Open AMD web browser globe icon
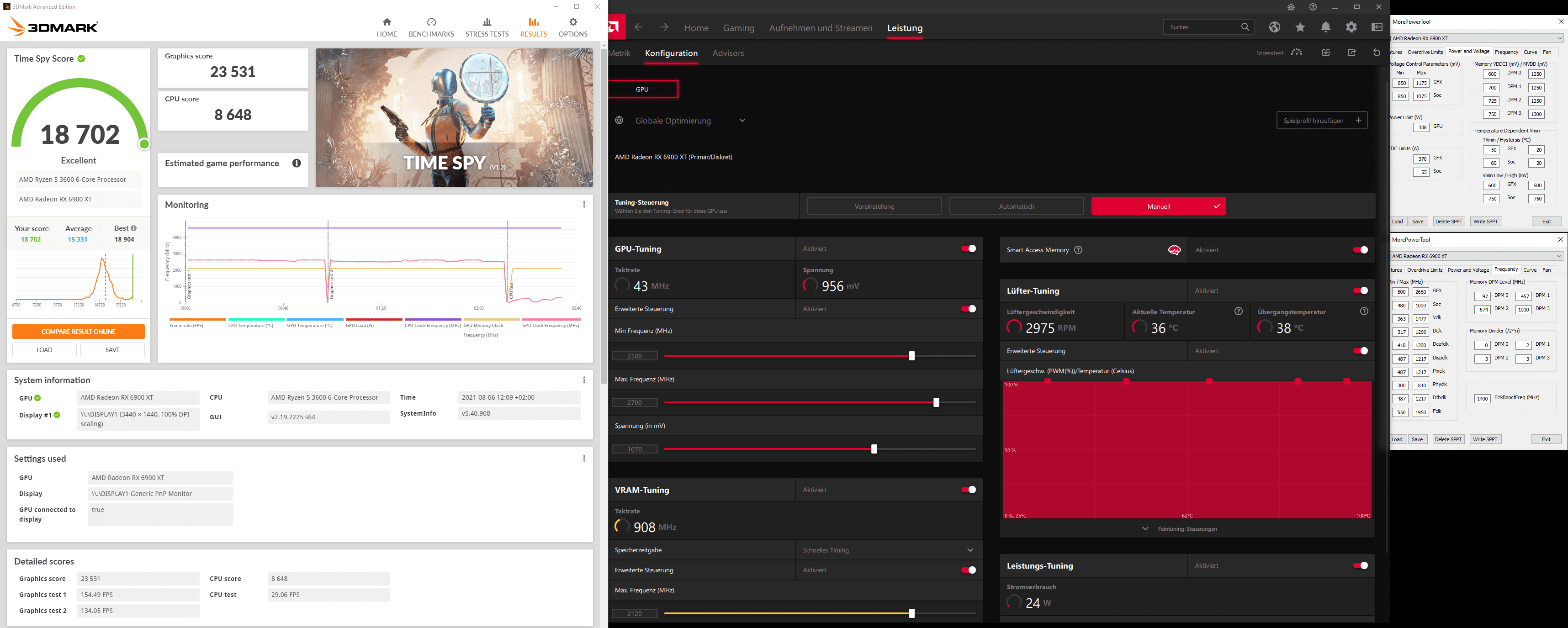Image resolution: width=1568 pixels, height=628 pixels. (x=1275, y=27)
